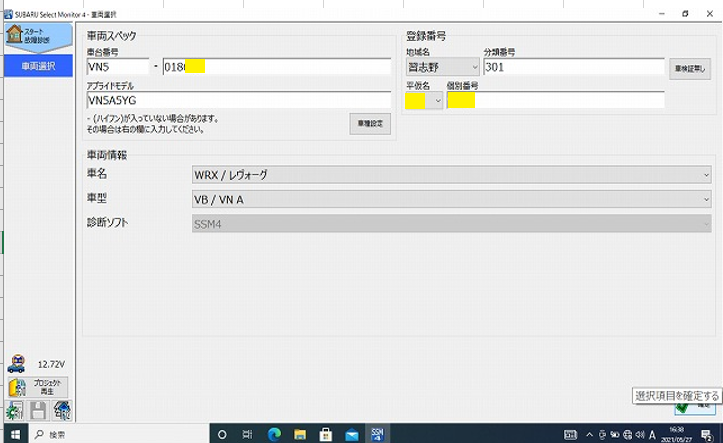The width and height of the screenshot is (723, 443).
Task: Open the volume speaker tray icon
Action: (x=640, y=434)
